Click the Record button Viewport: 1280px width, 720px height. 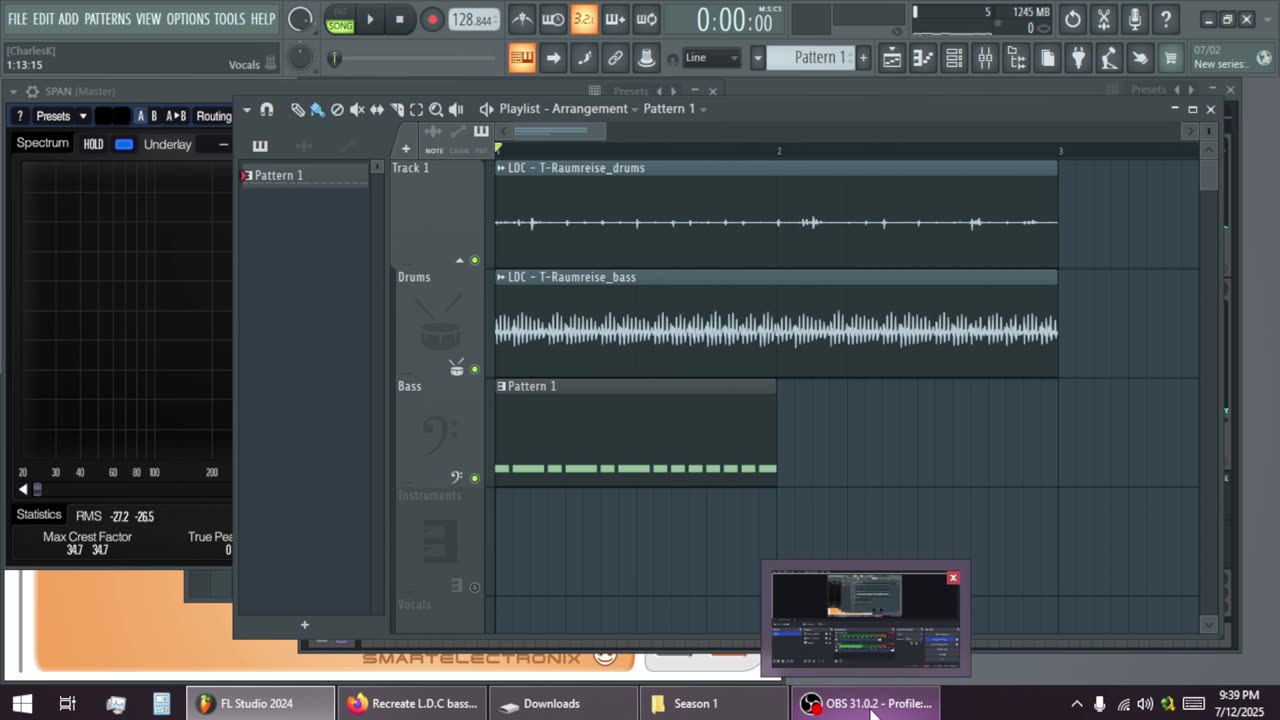432,19
